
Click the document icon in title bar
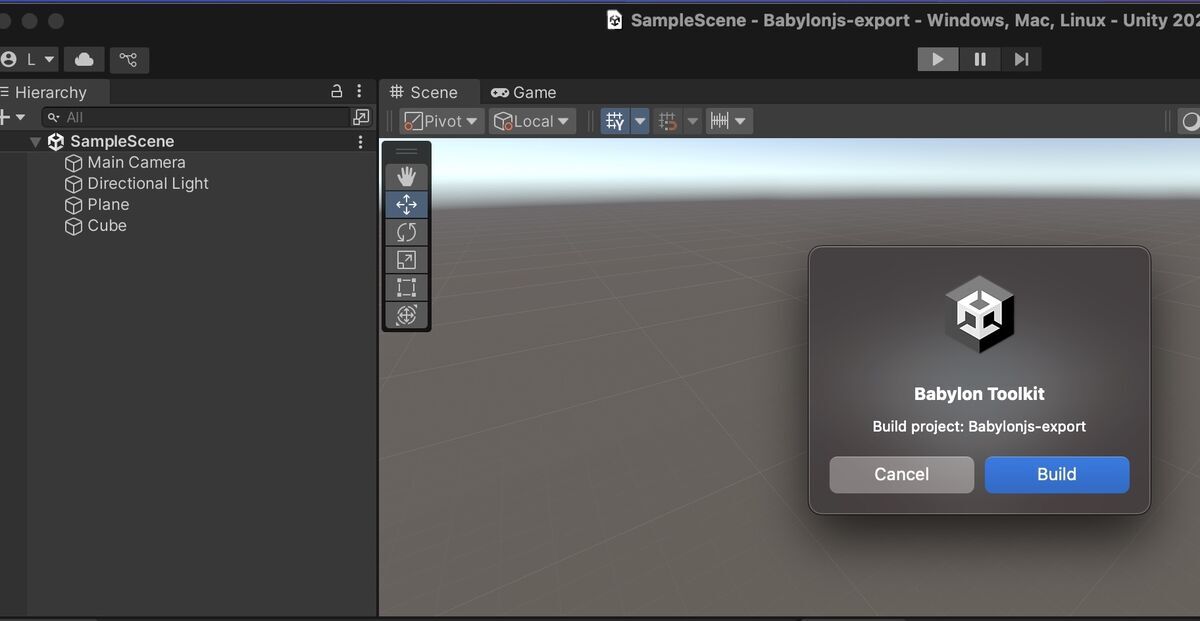(615, 19)
